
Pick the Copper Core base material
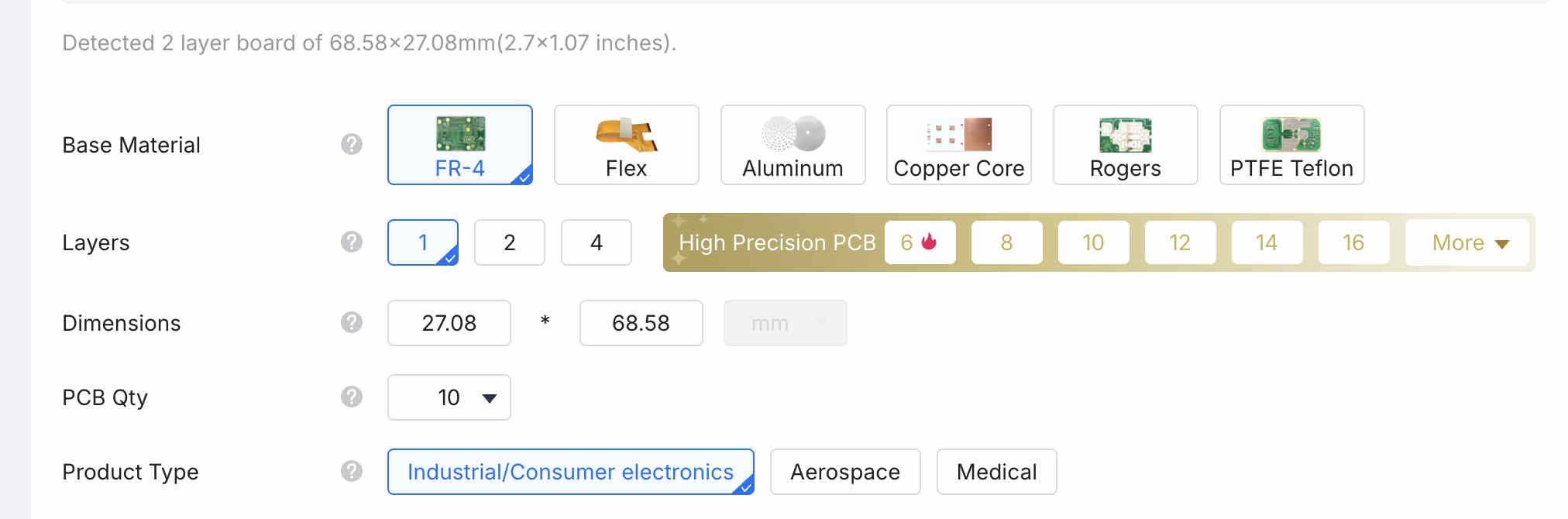[958, 146]
